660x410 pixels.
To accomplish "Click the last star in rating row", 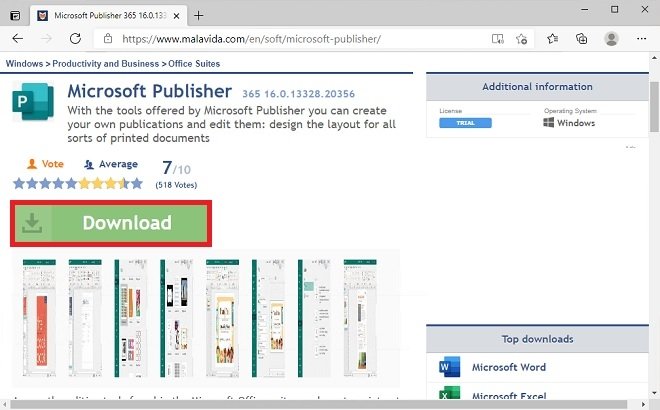I will 137,184.
